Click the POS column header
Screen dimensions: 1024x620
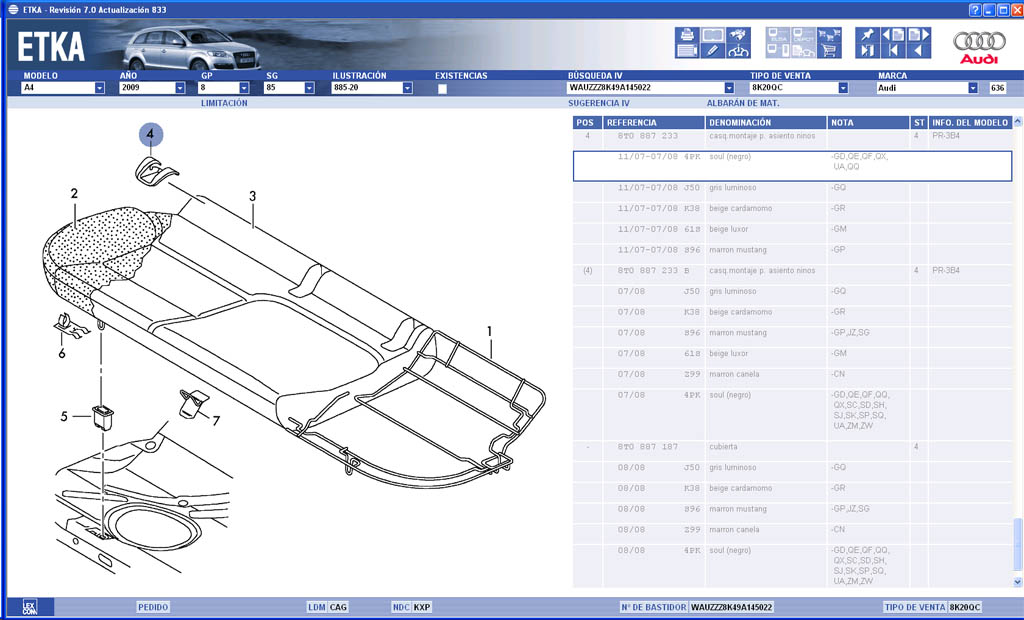coord(586,122)
